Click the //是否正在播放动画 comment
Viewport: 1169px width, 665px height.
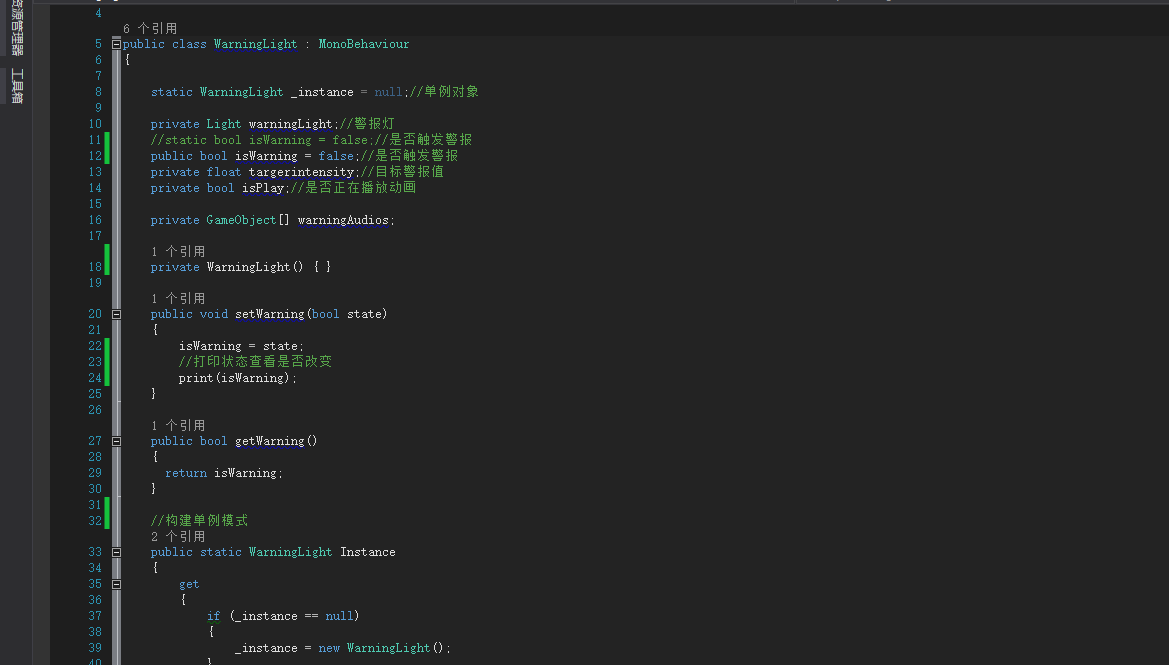353,188
